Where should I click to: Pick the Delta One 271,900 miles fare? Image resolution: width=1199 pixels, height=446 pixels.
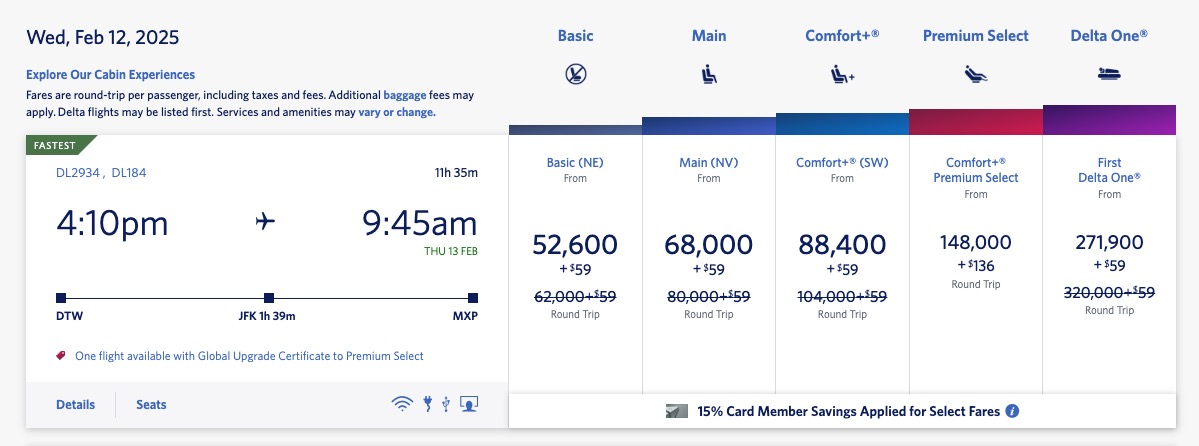click(x=1109, y=244)
